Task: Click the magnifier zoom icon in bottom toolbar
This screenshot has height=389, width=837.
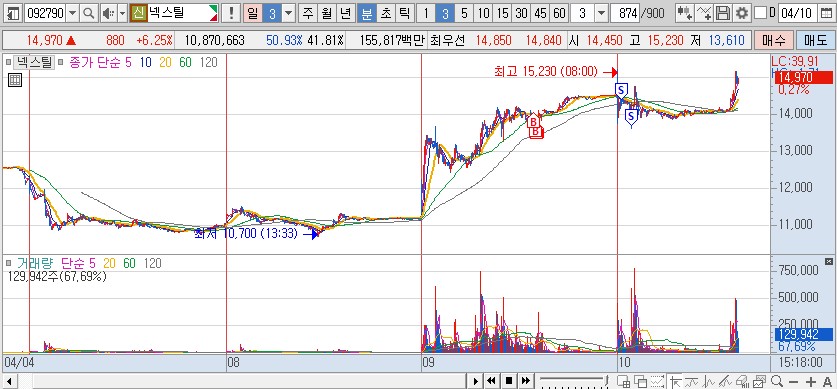Action: pos(777,381)
